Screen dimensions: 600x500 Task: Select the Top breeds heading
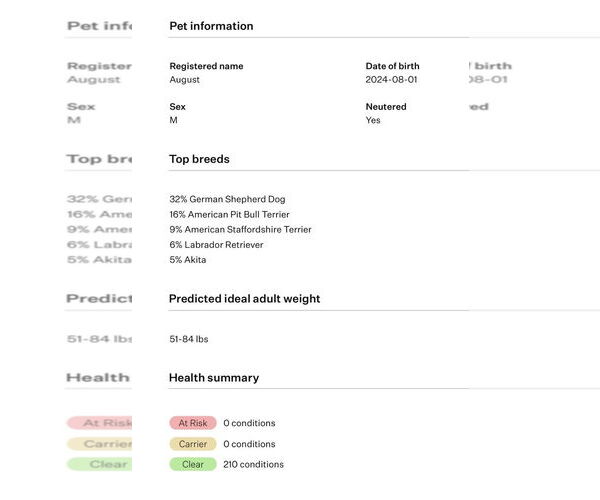coord(199,159)
